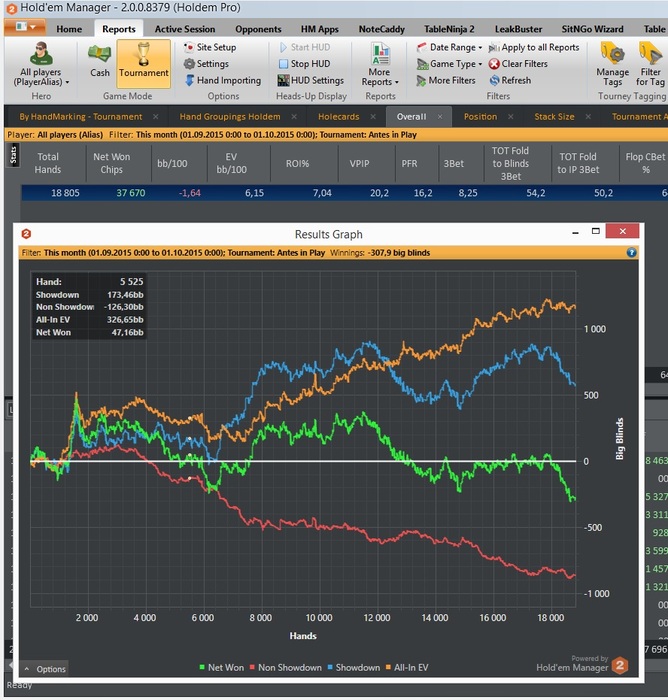Open the HM Apps tab

(x=320, y=29)
